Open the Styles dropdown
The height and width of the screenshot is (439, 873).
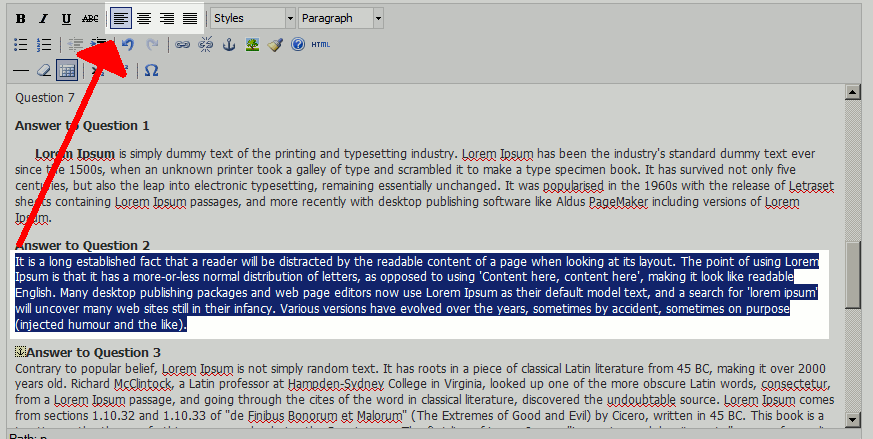pyautogui.click(x=252, y=19)
